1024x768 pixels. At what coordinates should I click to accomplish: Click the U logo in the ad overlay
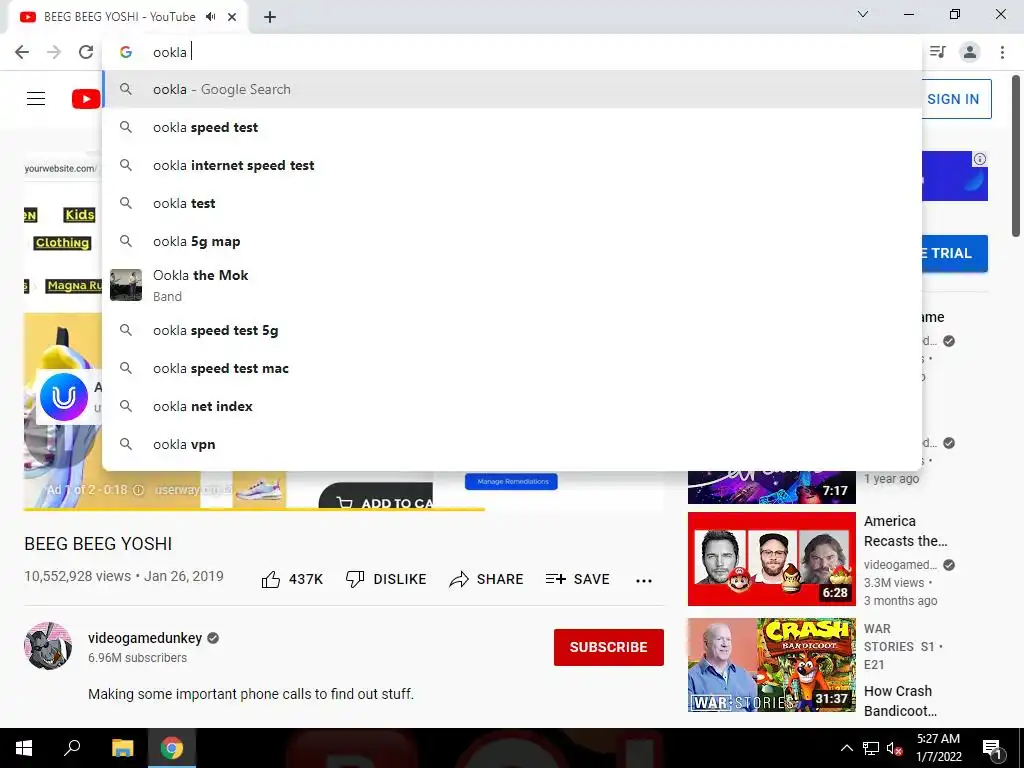[64, 397]
